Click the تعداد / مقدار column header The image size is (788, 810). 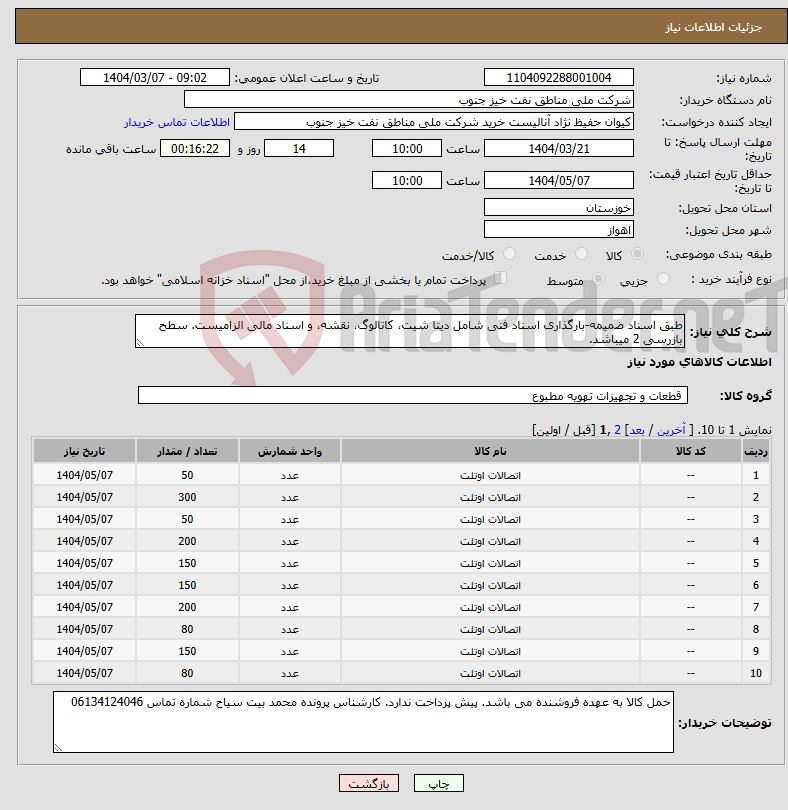tap(187, 451)
